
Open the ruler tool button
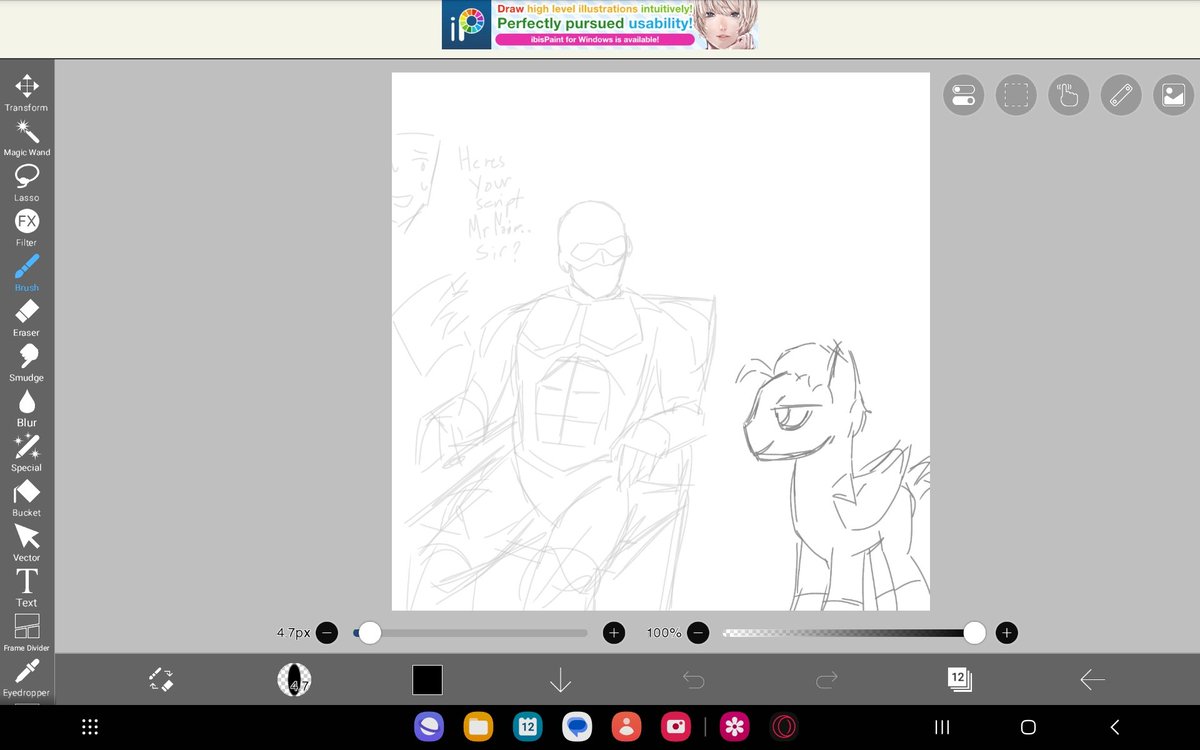1121,96
